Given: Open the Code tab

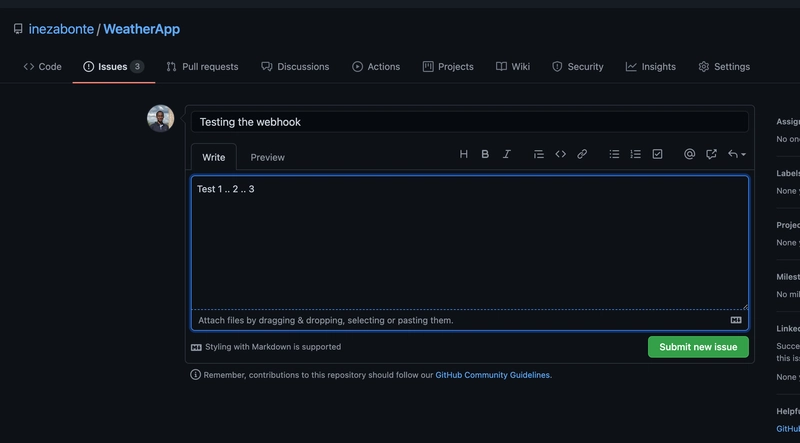Looking at the screenshot, I should [42, 67].
